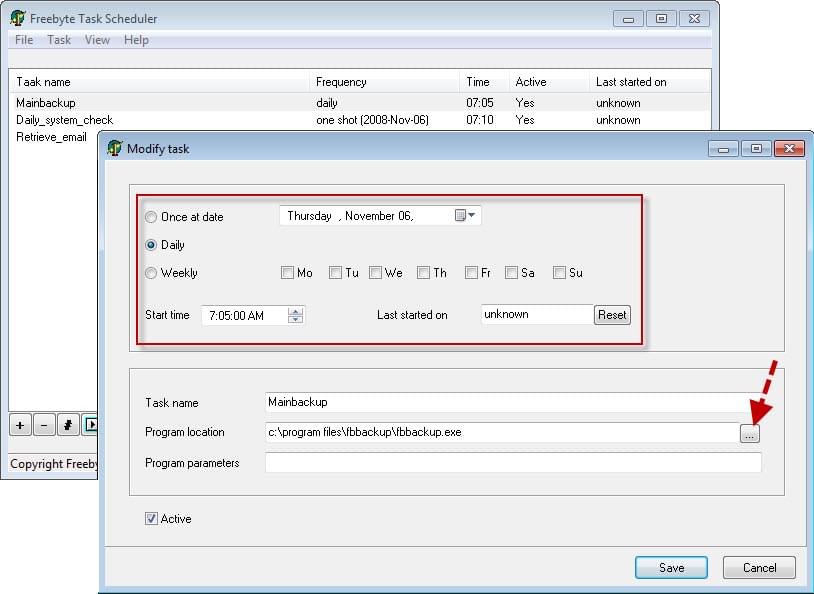Viewport: 814px width, 594px height.
Task: Open the File menu
Action: coord(24,40)
